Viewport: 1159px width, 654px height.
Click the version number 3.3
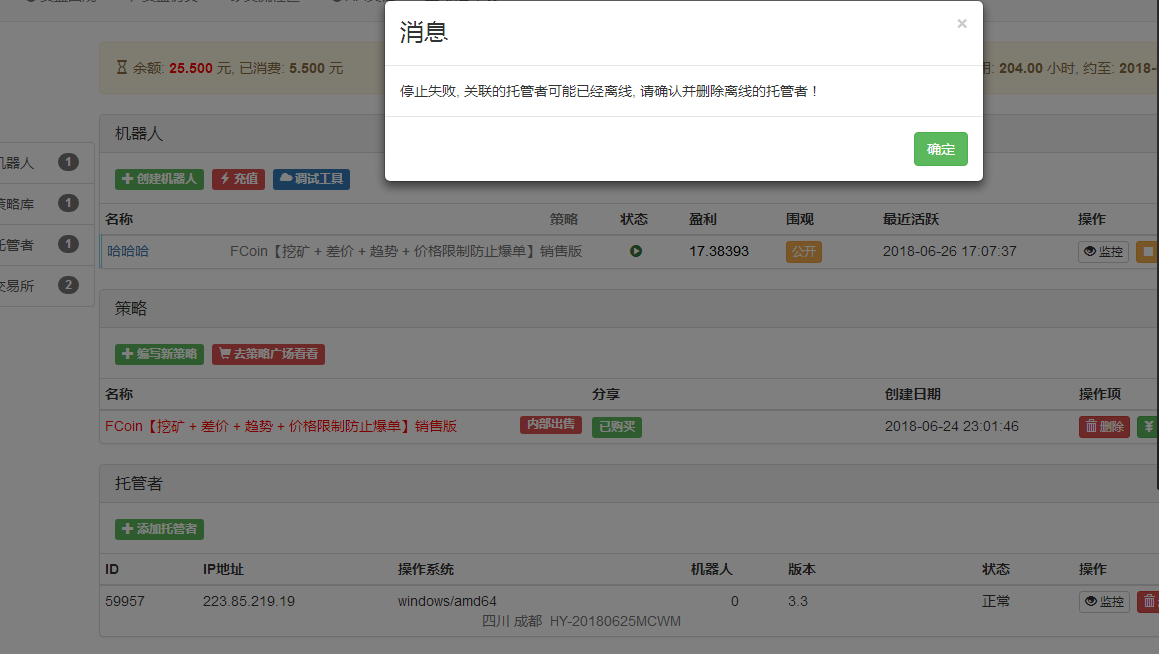[798, 602]
